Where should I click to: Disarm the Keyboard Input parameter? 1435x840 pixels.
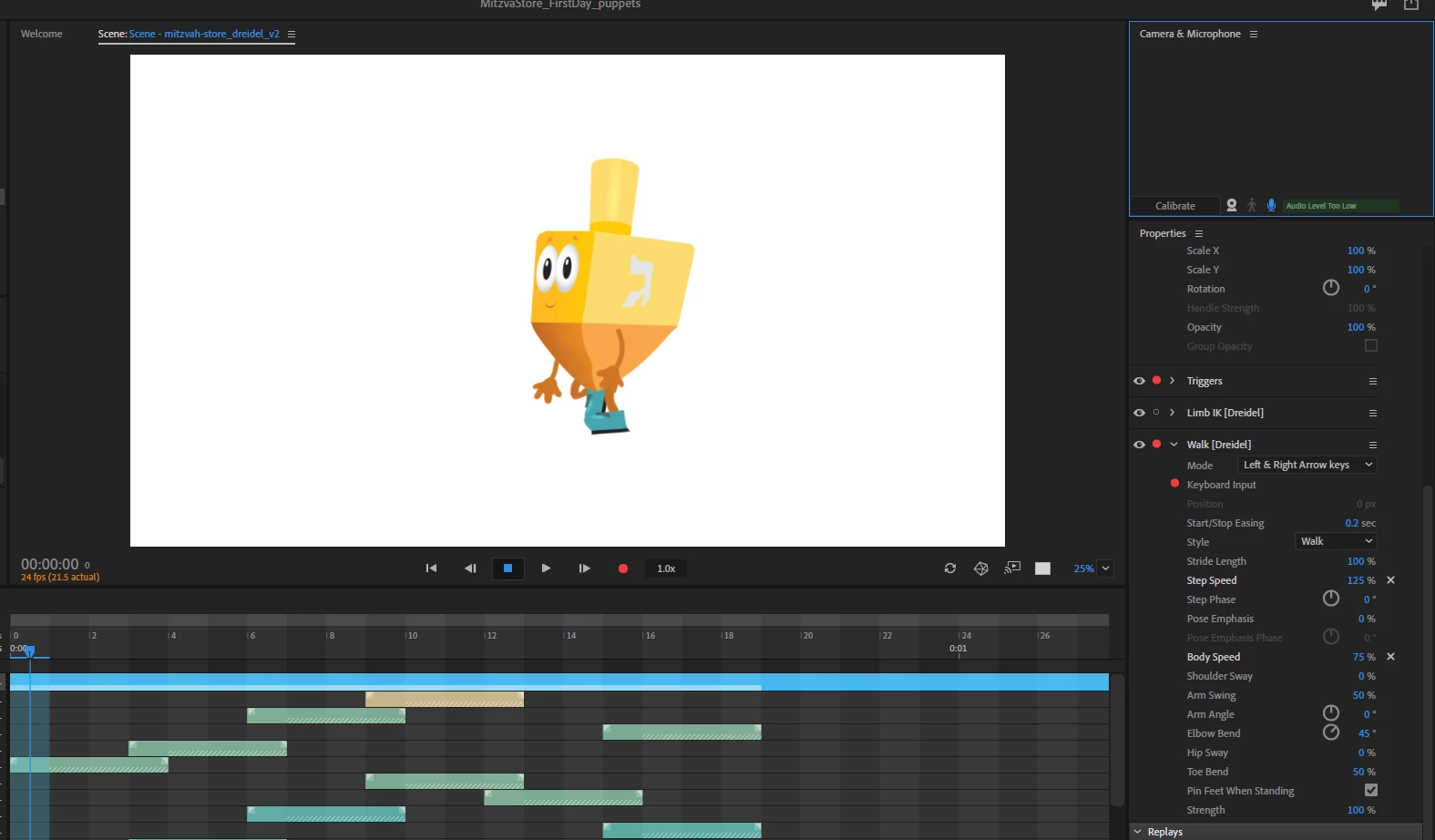(1175, 483)
